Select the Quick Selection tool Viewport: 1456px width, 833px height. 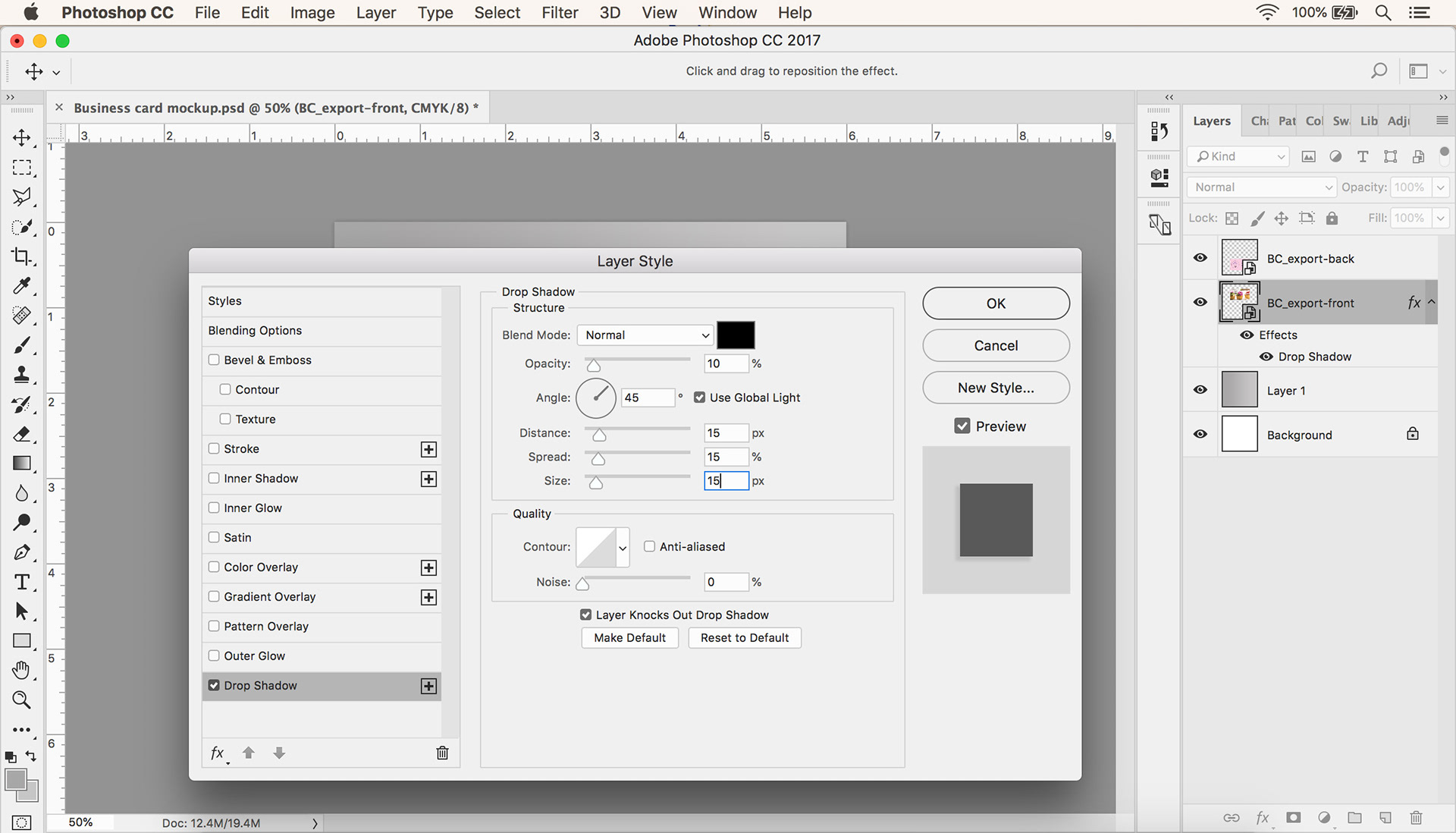tap(21, 226)
